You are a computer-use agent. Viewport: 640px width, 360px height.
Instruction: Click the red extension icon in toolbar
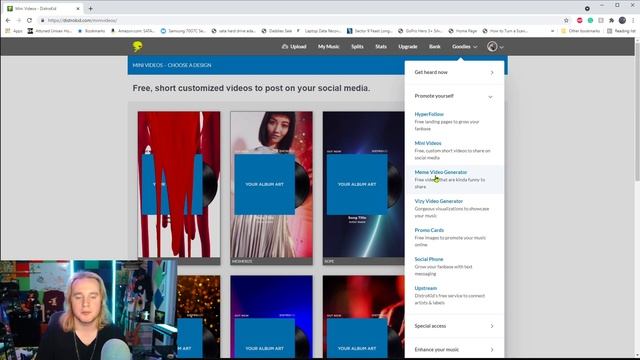[580, 20]
